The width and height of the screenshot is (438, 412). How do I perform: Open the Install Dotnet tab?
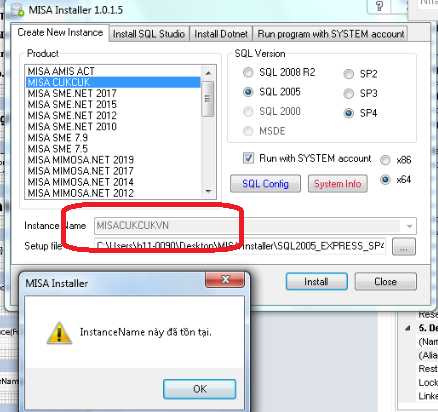221,34
